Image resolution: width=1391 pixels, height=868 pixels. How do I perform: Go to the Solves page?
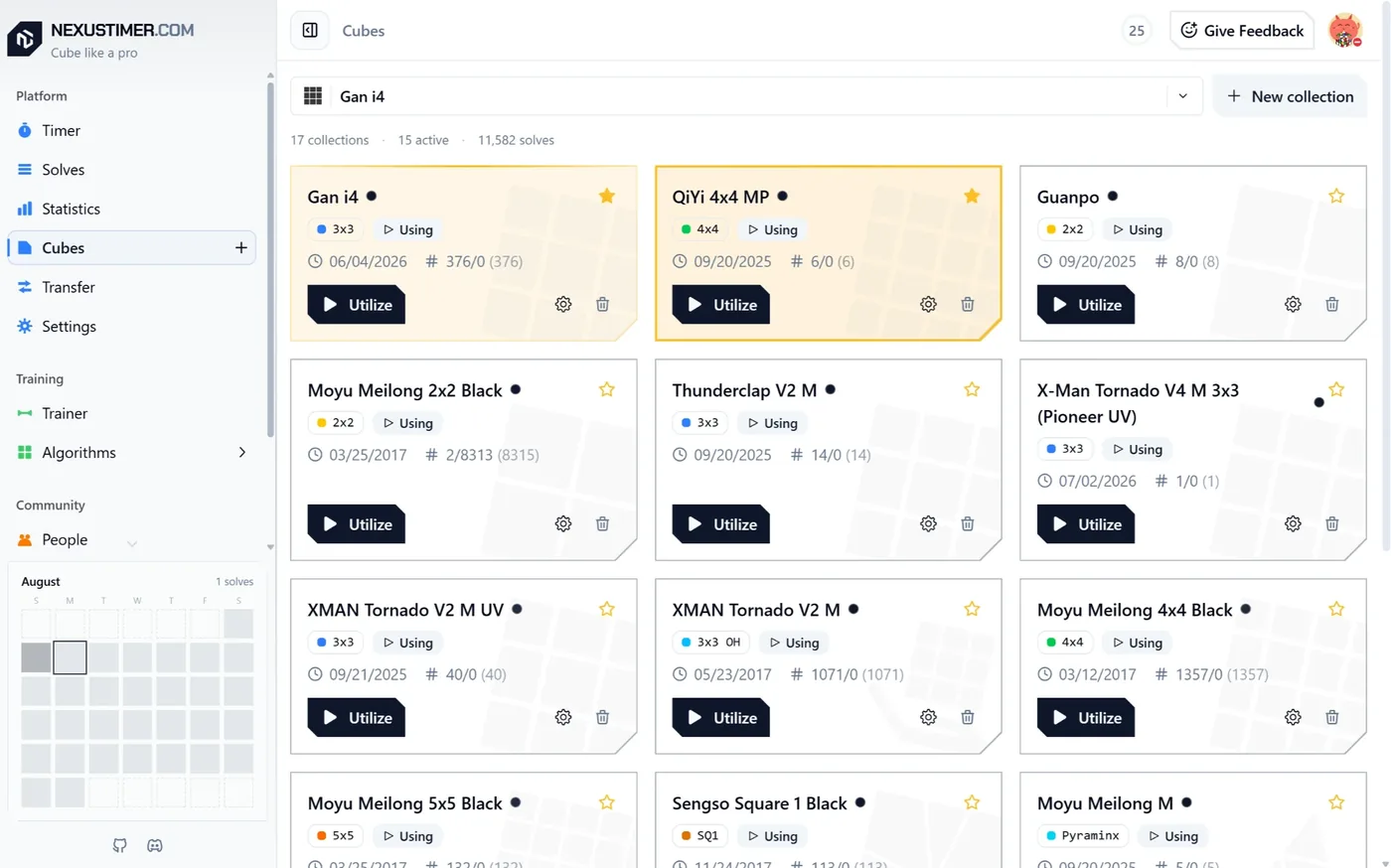[x=132, y=170]
